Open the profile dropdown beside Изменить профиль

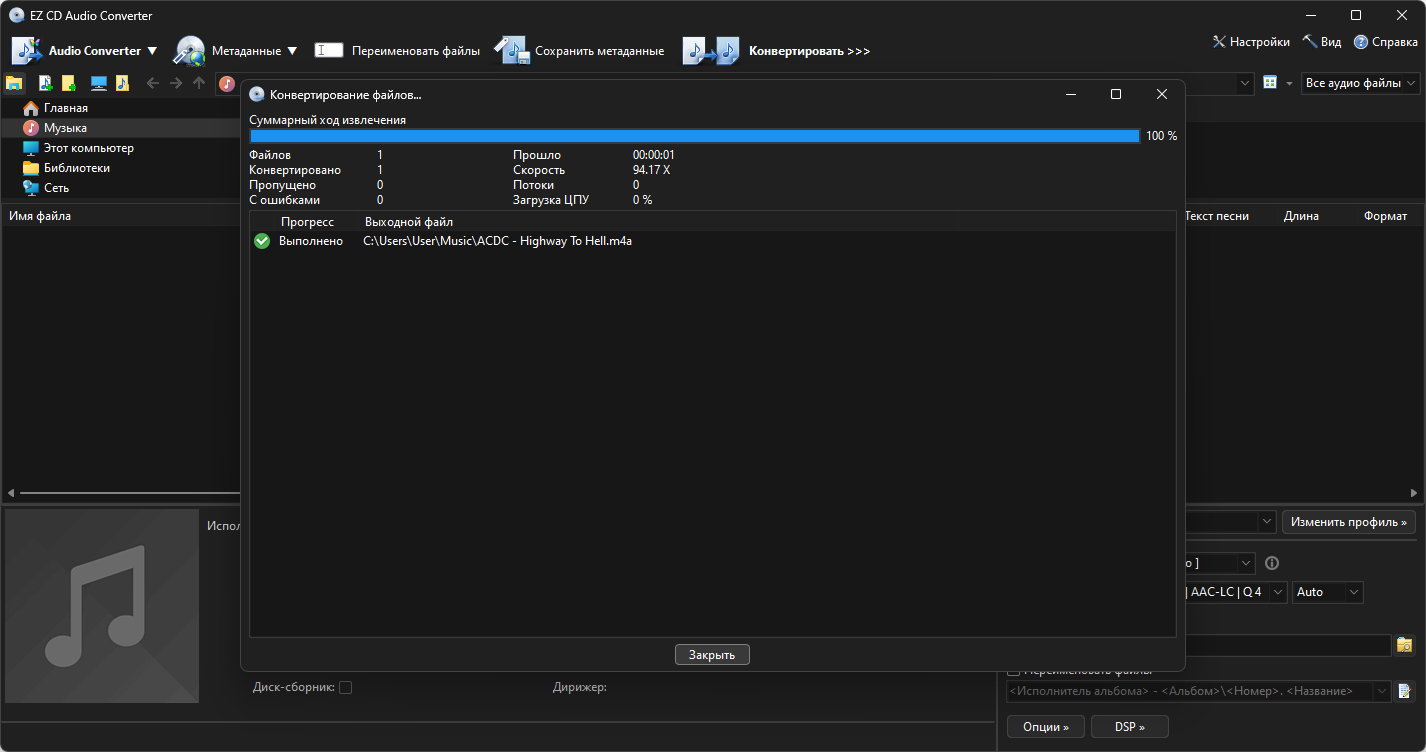(1266, 522)
